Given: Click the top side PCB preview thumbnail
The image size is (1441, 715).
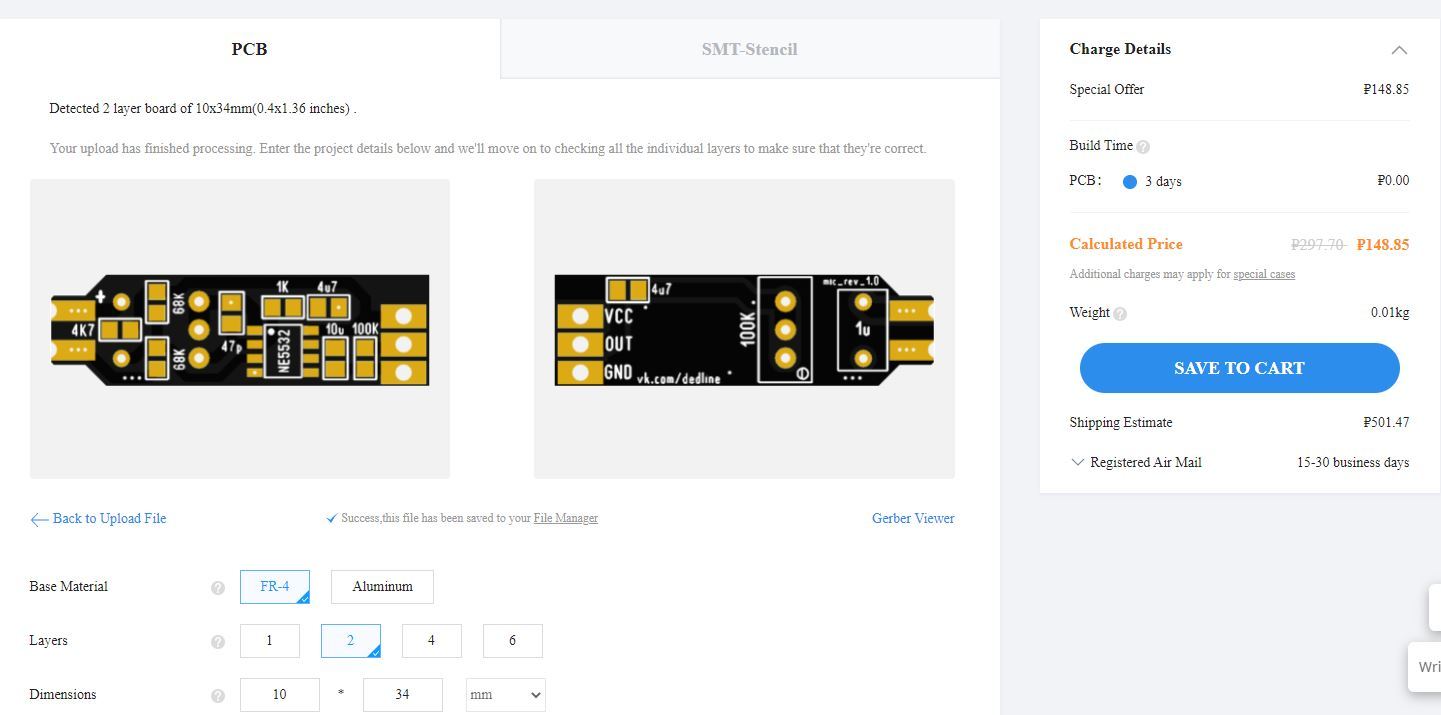Looking at the screenshot, I should tap(240, 329).
